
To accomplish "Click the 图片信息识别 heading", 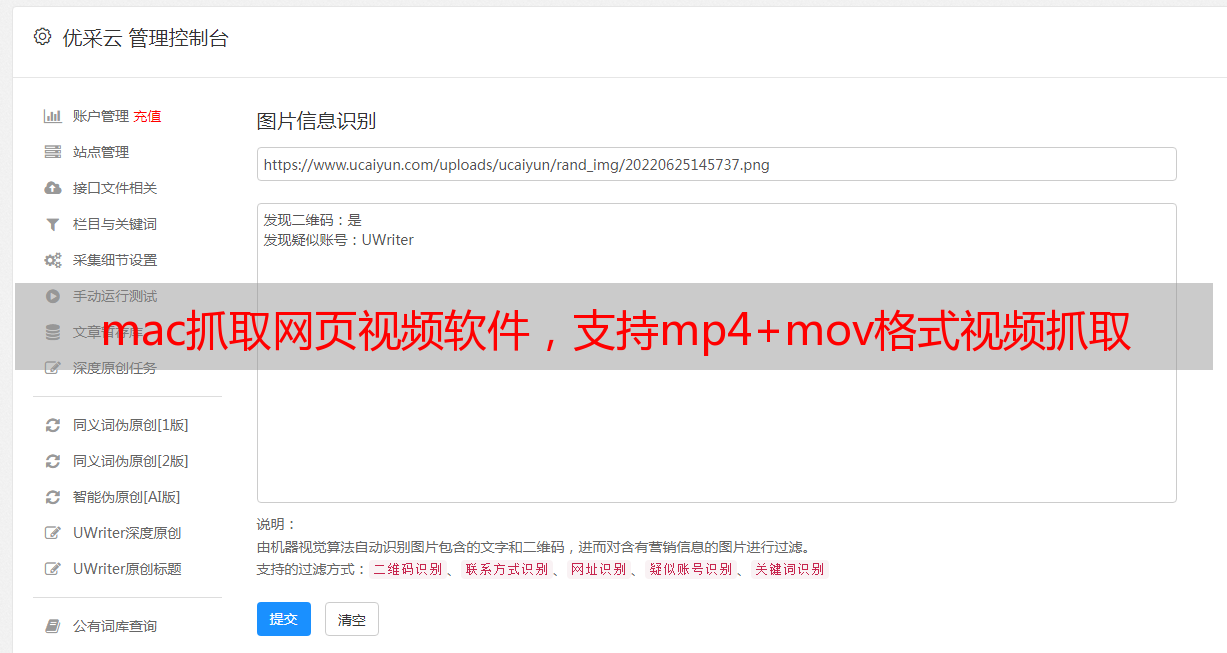I will (x=316, y=121).
